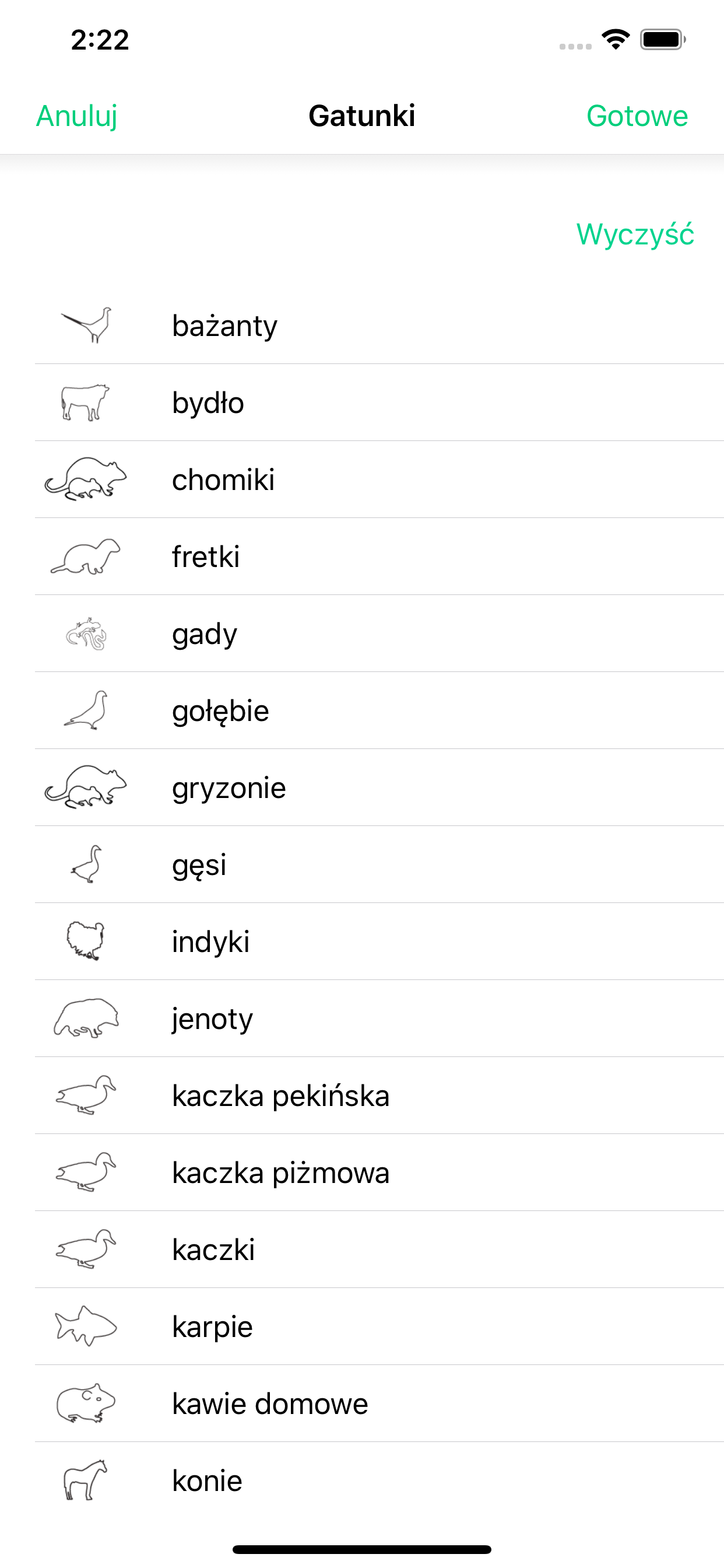The image size is (724, 1568).
Task: Select the chomiki species row
Action: [x=379, y=480]
